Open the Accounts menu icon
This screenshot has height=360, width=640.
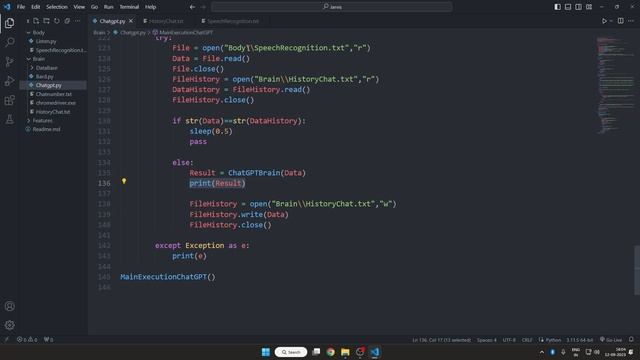pos(9,306)
